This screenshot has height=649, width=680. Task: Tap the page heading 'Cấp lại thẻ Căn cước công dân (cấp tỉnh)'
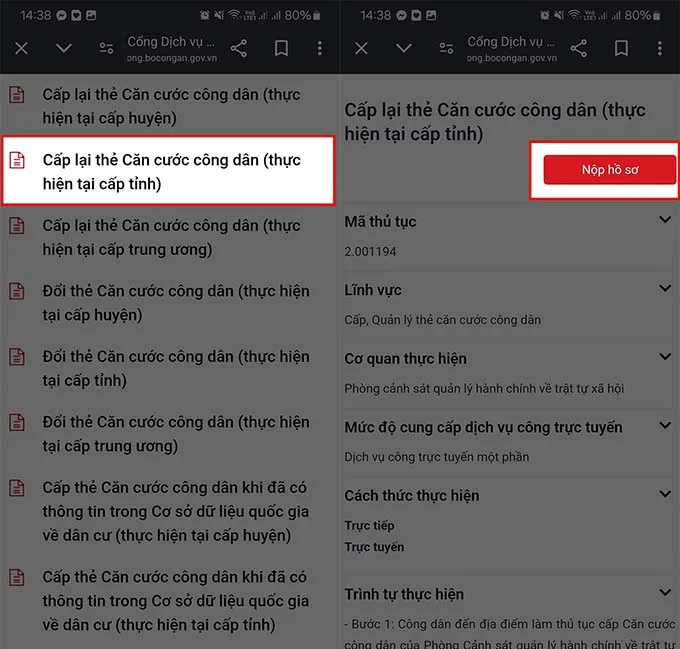495,122
